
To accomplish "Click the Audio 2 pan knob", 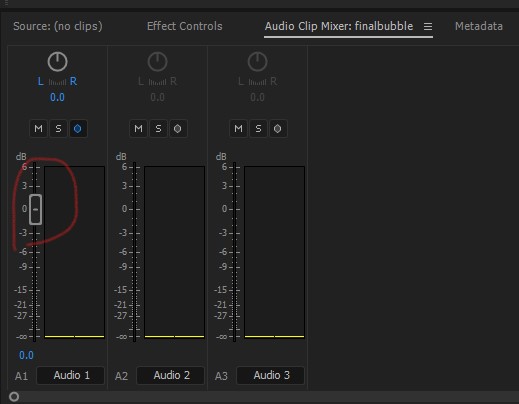I will (x=157, y=62).
